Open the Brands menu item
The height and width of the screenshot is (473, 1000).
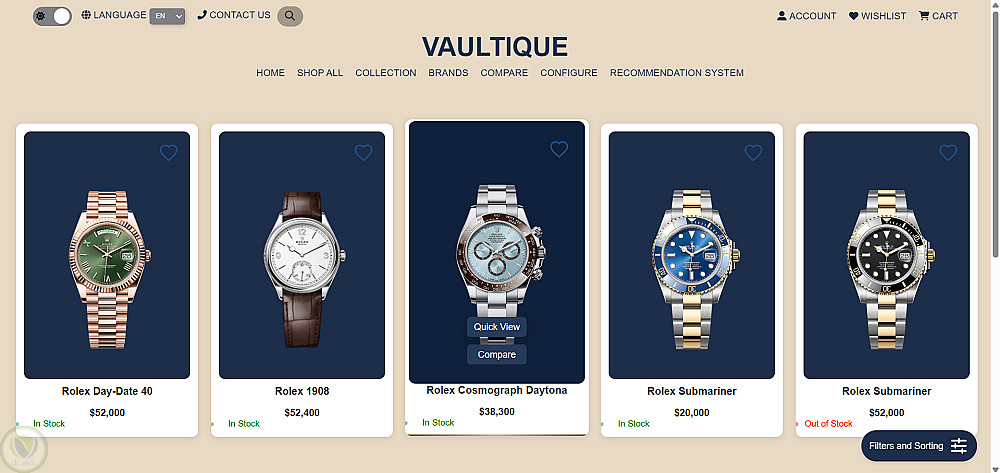tap(448, 73)
